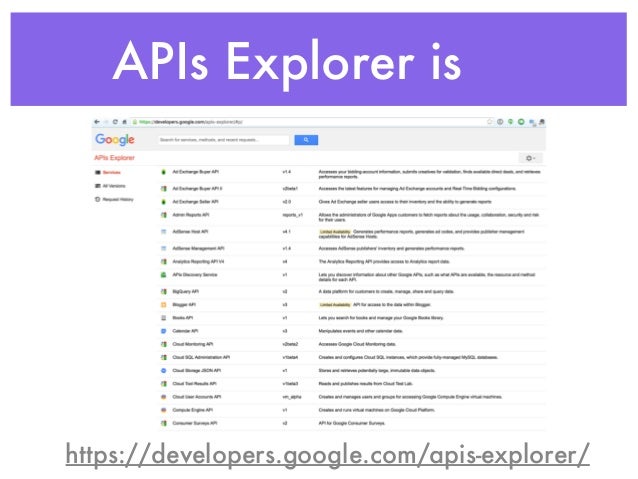Click the All Versions sidebar icon

coord(98,186)
